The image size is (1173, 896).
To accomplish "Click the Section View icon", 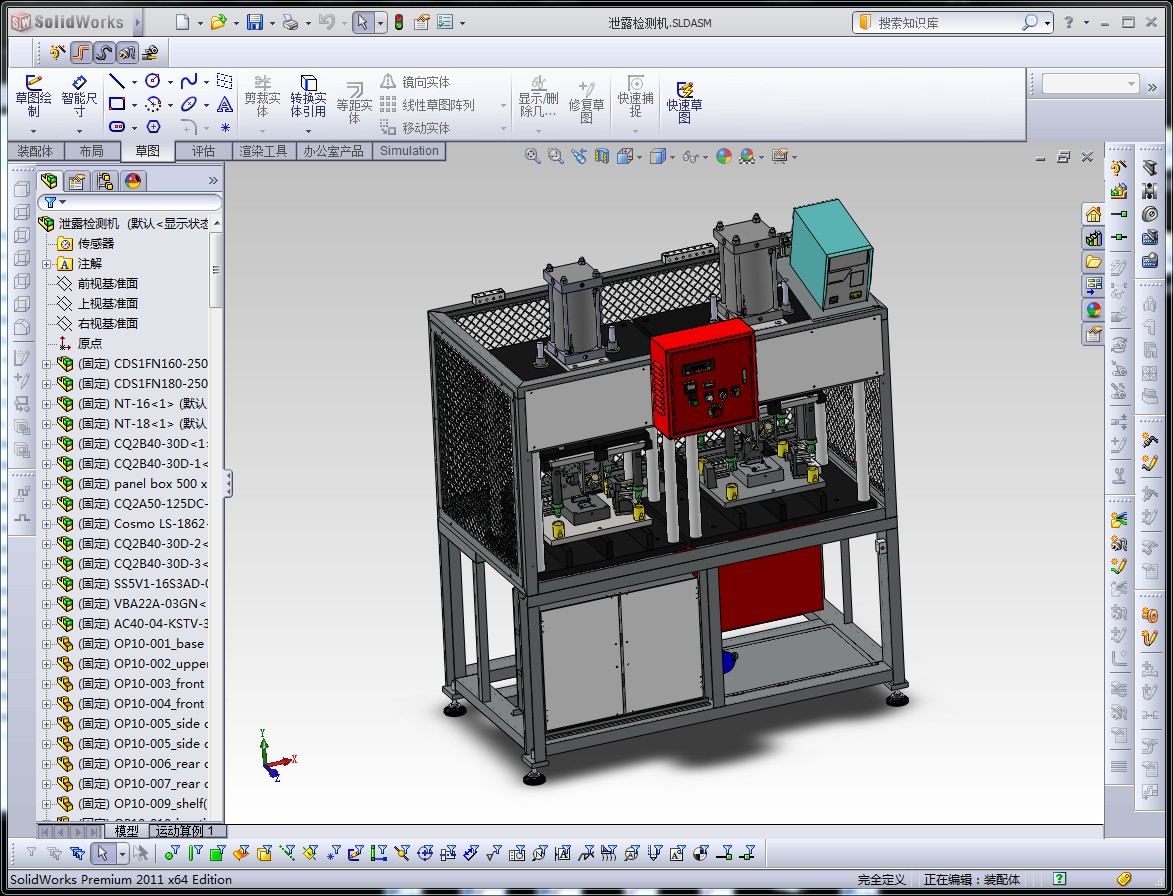I will [601, 156].
